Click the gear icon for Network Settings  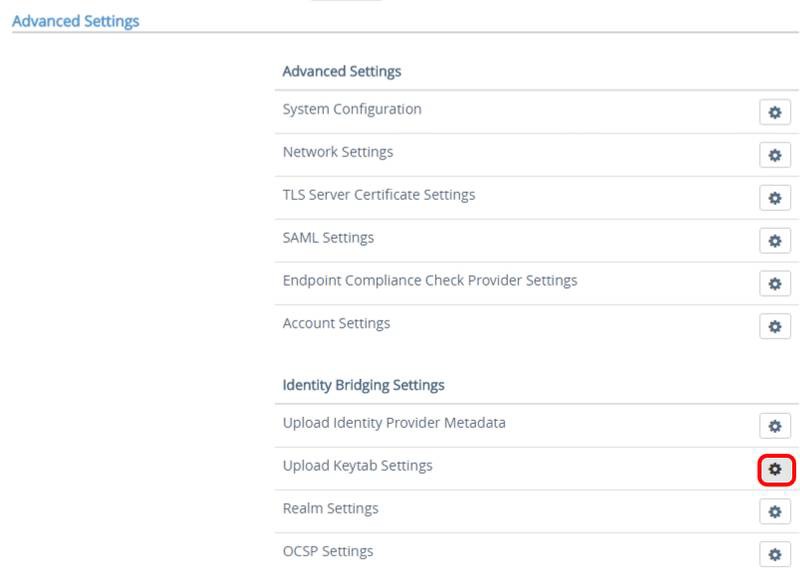click(774, 155)
